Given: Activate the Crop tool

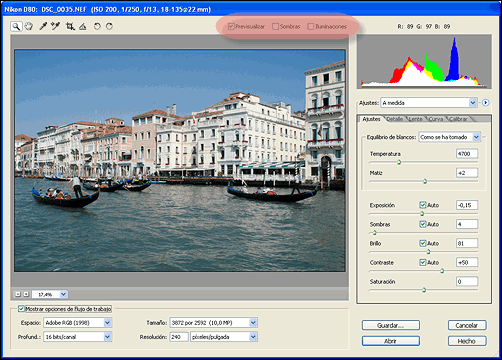Looking at the screenshot, I should coord(70,26).
